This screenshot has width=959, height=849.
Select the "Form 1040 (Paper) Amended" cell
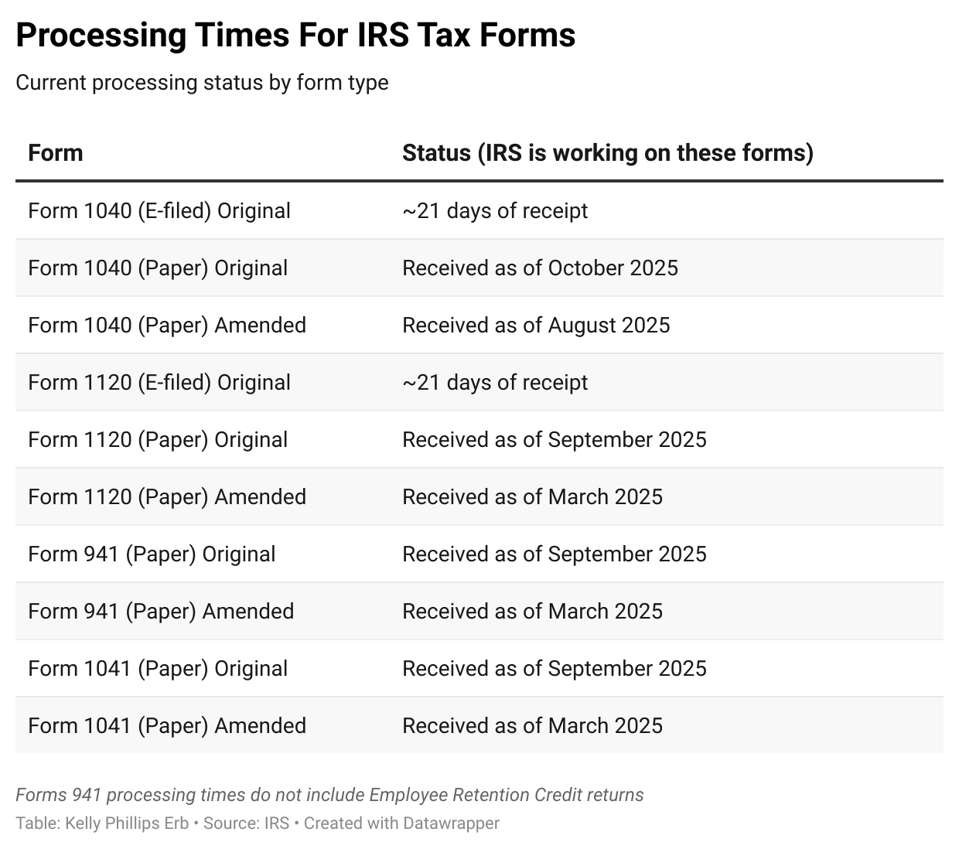pos(167,325)
